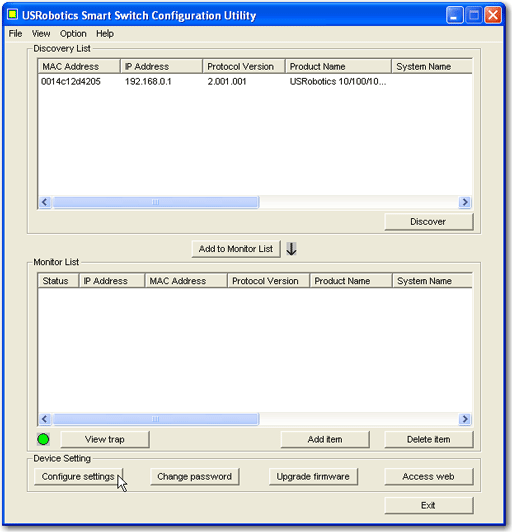Click the Exit button

click(429, 506)
